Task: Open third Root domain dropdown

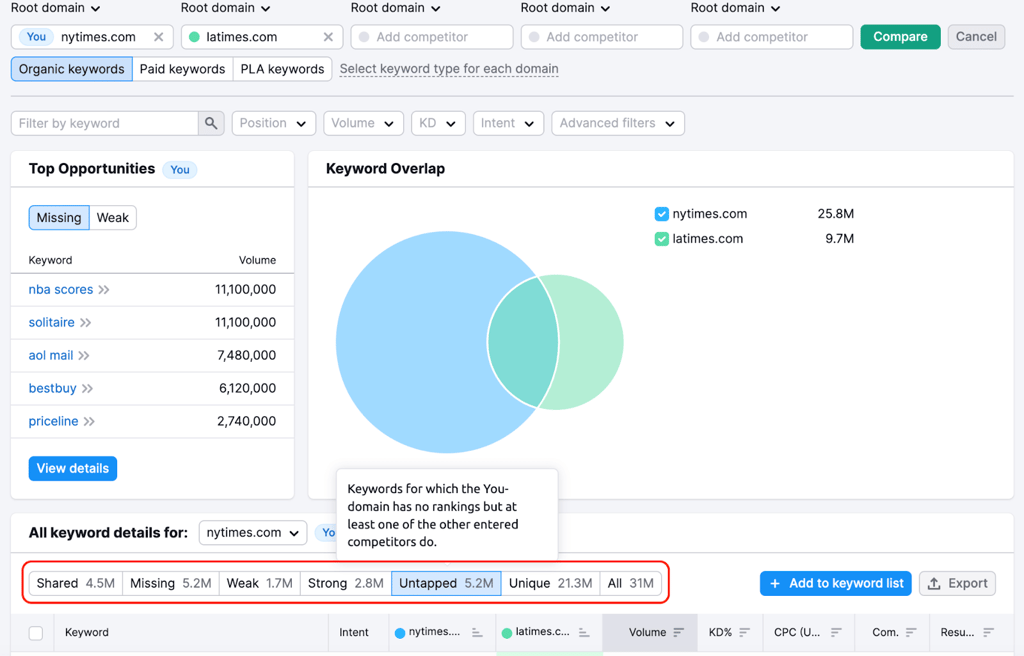Action: (x=395, y=8)
